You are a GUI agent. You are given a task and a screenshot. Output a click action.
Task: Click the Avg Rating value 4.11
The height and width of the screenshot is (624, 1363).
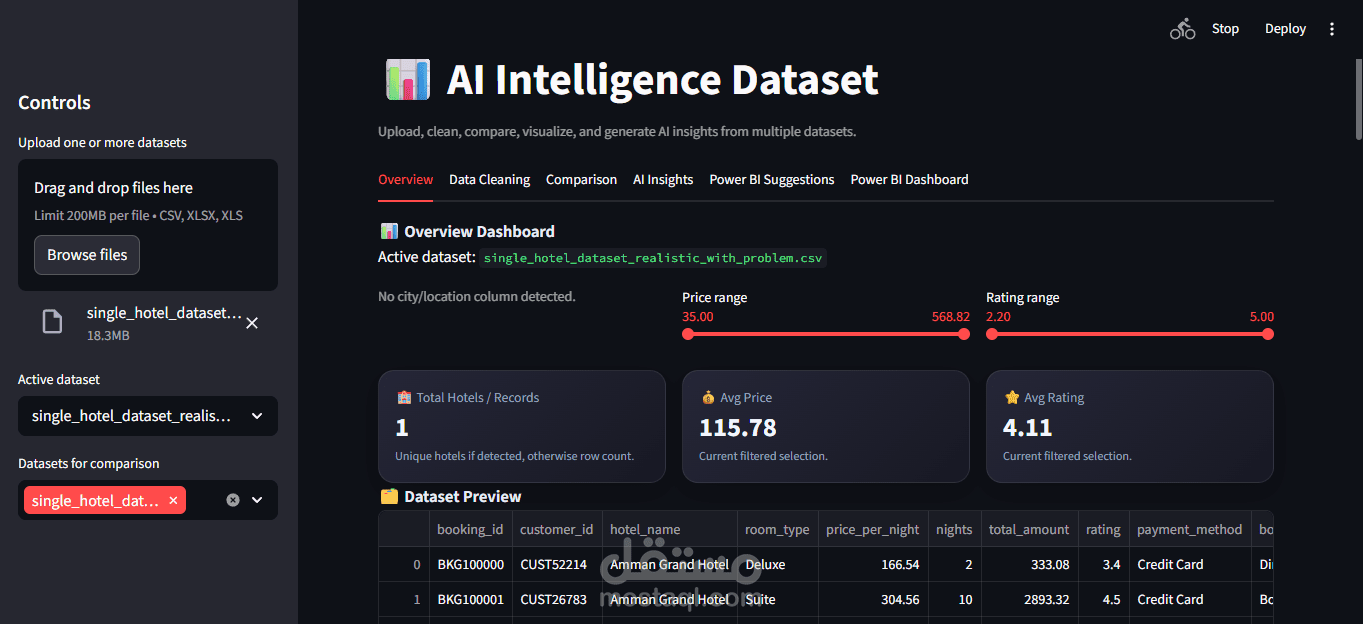[x=1028, y=428]
